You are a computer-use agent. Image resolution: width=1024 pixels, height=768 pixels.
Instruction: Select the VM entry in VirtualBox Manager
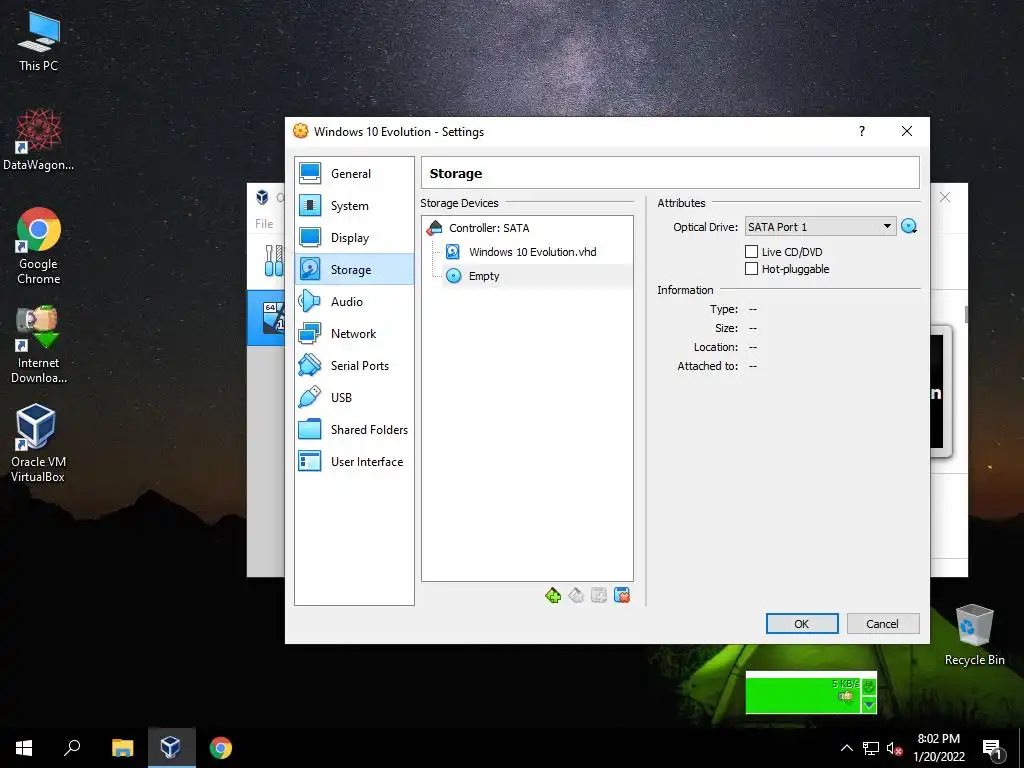click(x=266, y=318)
